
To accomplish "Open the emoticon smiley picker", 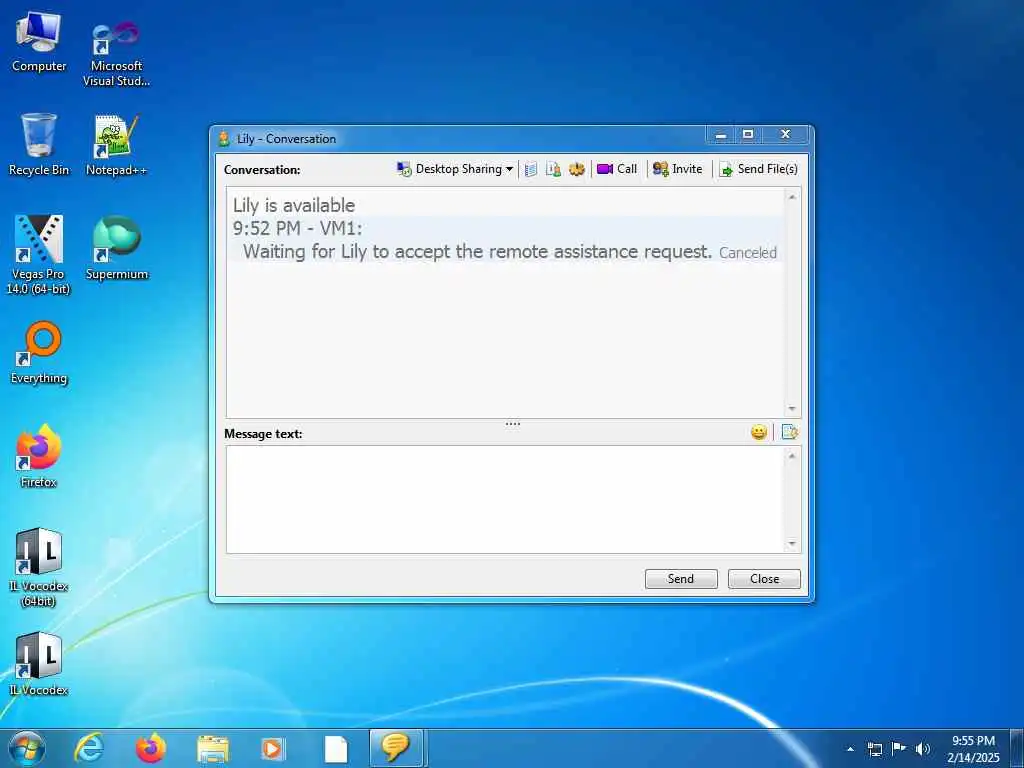I will 758,432.
